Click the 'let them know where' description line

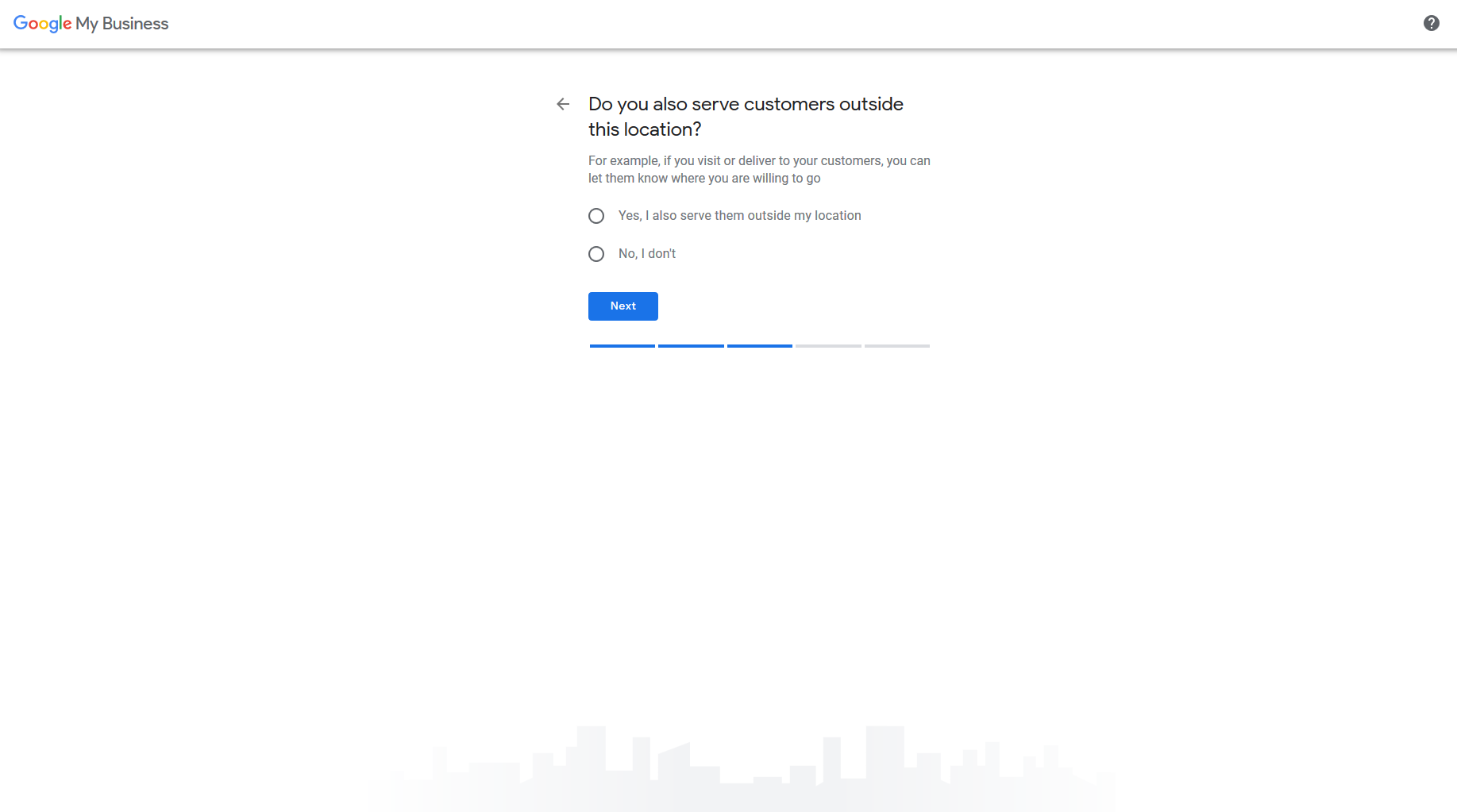[703, 179]
